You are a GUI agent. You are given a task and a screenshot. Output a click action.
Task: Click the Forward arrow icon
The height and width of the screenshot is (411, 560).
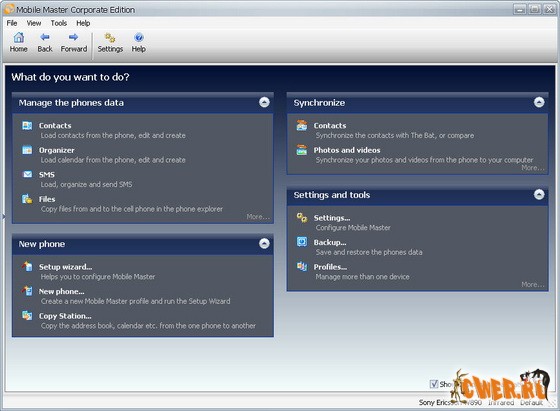74,37
